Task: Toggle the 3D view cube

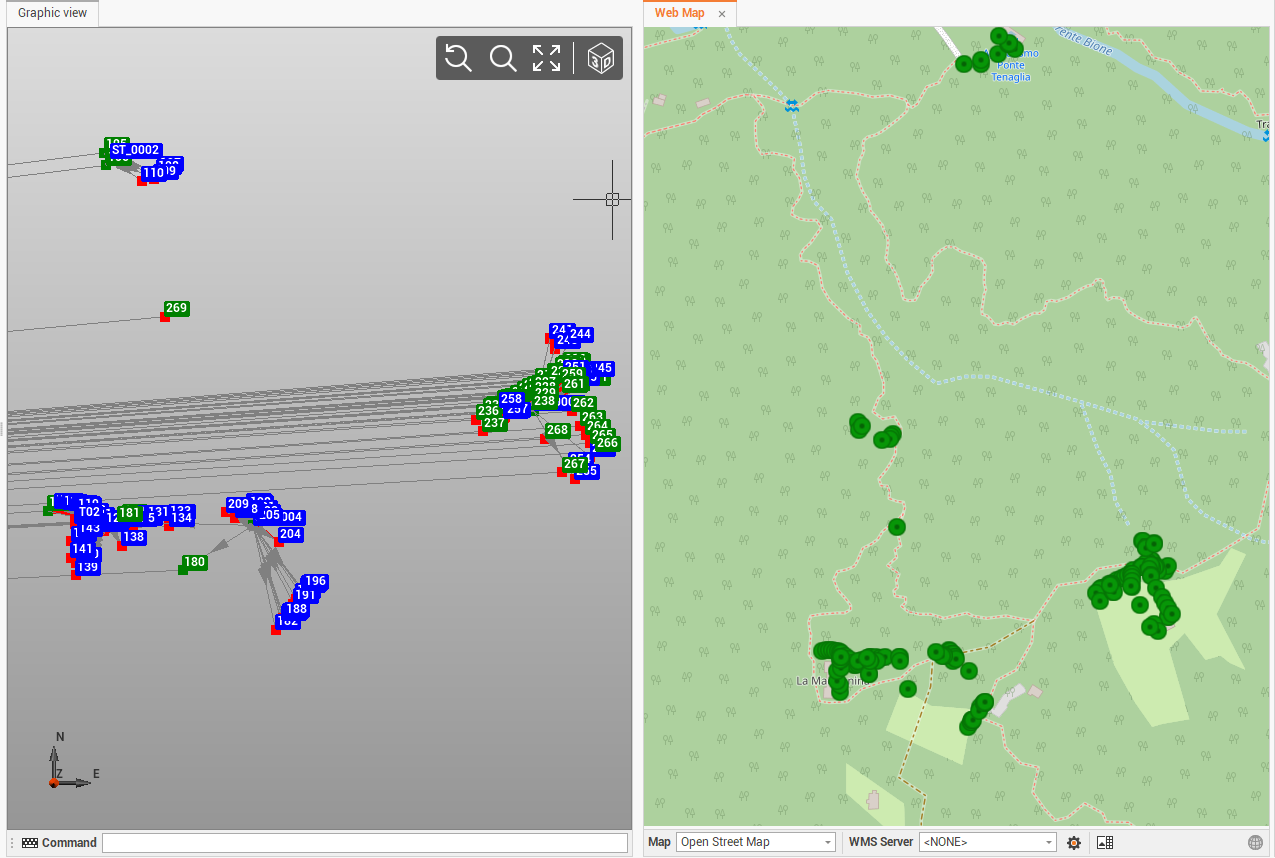Action: coord(600,58)
